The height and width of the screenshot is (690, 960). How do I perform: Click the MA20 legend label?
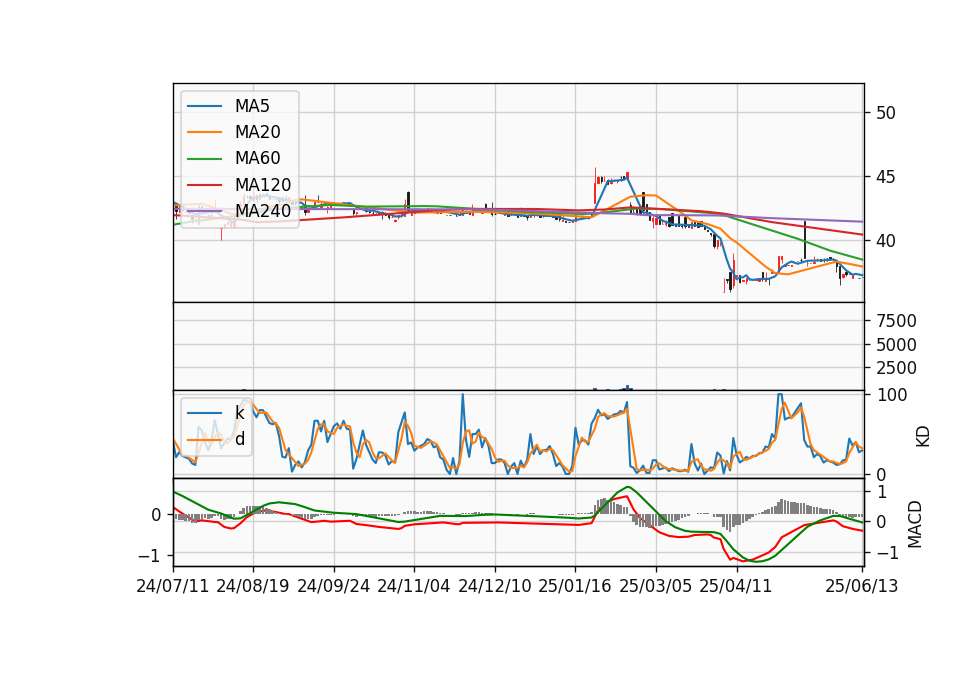257,132
